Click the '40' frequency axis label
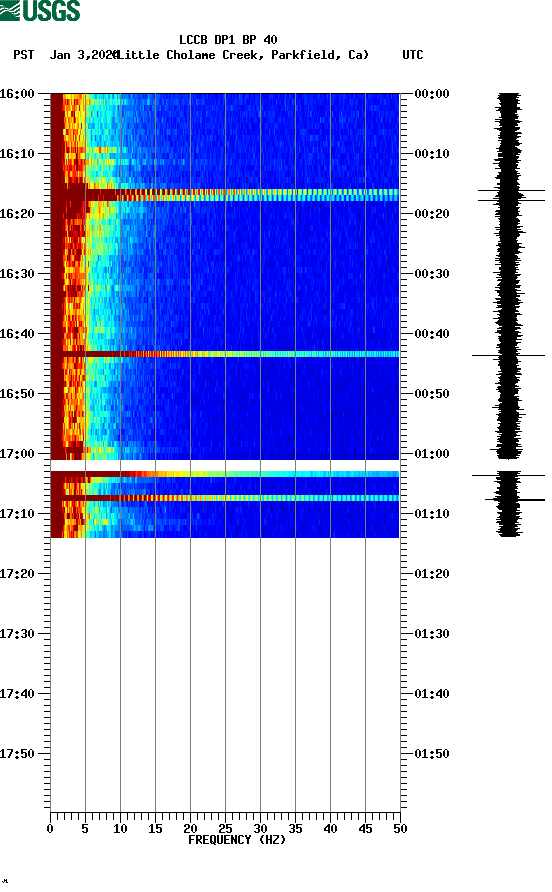 click(330, 829)
